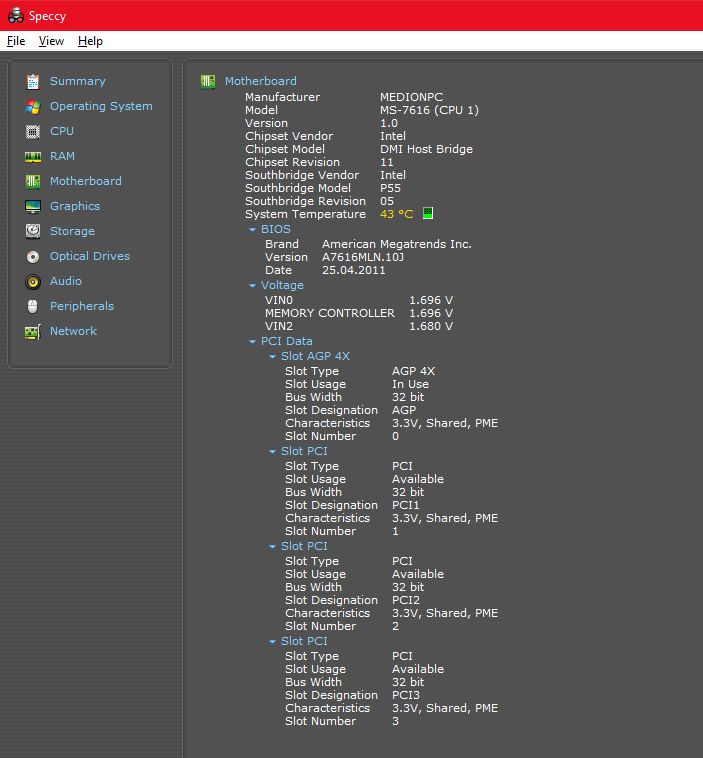Click the Speccy logo in title bar
Image resolution: width=703 pixels, height=758 pixels.
click(x=15, y=15)
